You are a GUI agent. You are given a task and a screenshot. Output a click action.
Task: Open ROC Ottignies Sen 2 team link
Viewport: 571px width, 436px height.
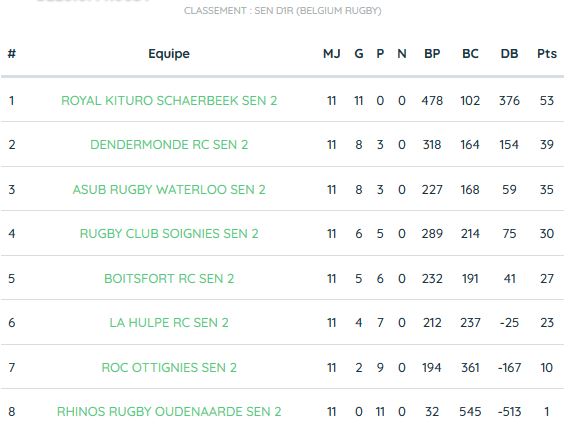tap(169, 368)
